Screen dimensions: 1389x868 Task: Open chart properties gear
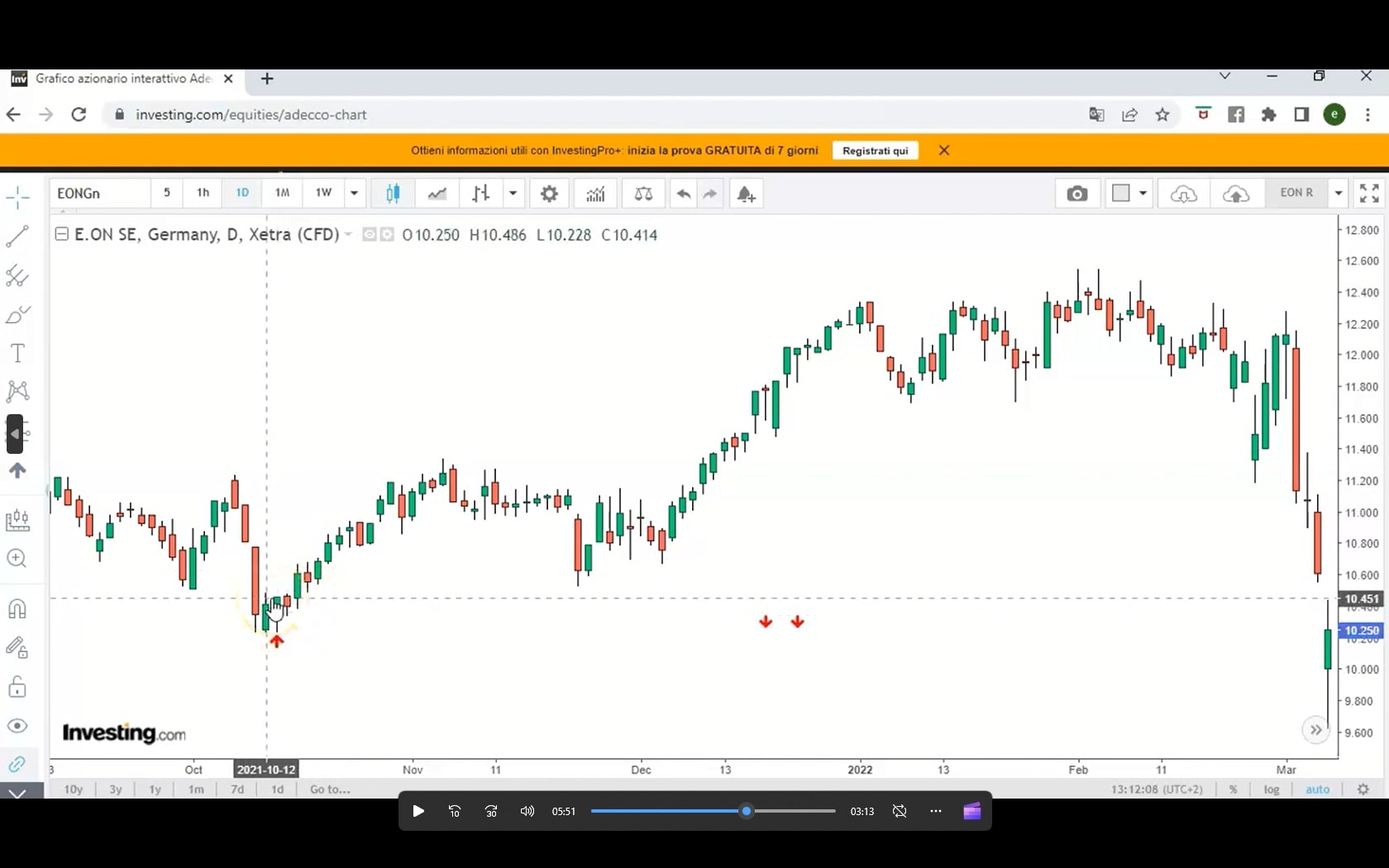(x=549, y=193)
